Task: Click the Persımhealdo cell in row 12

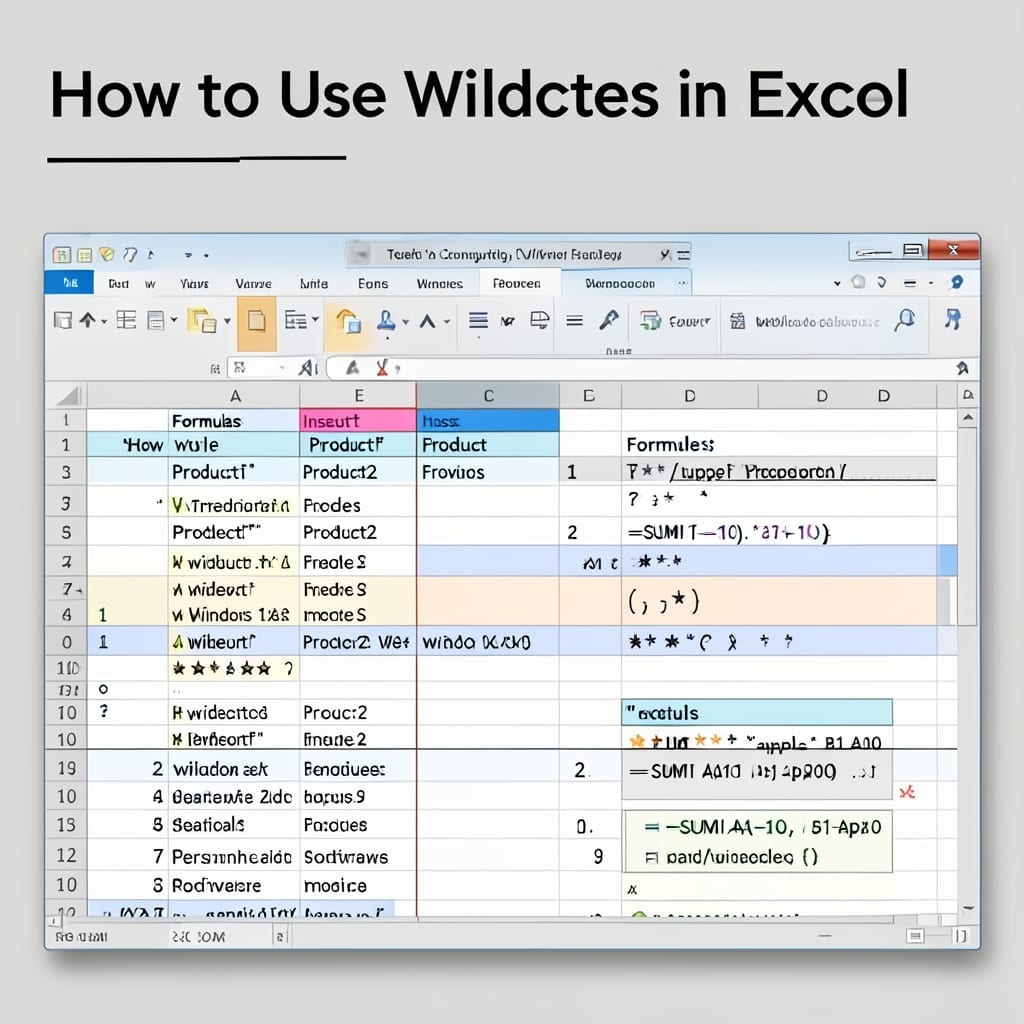Action: point(234,856)
